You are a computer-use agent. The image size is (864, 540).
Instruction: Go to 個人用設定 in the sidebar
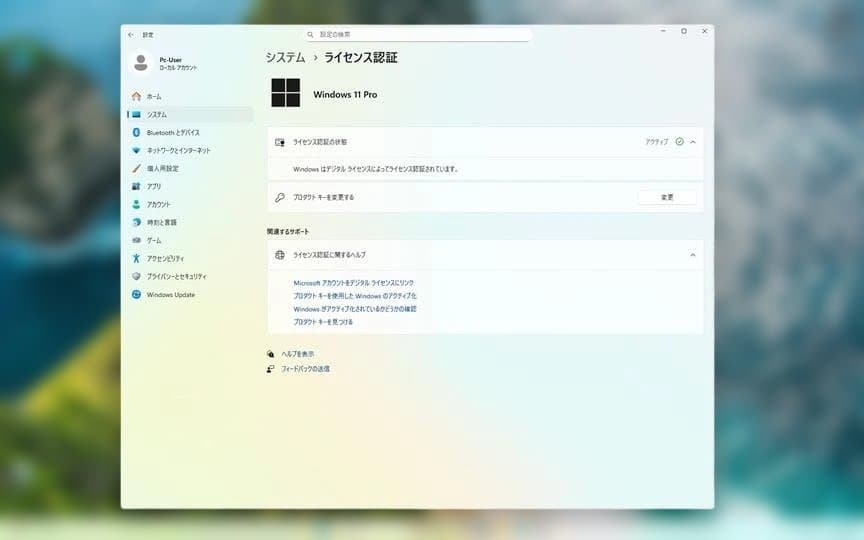(162, 168)
